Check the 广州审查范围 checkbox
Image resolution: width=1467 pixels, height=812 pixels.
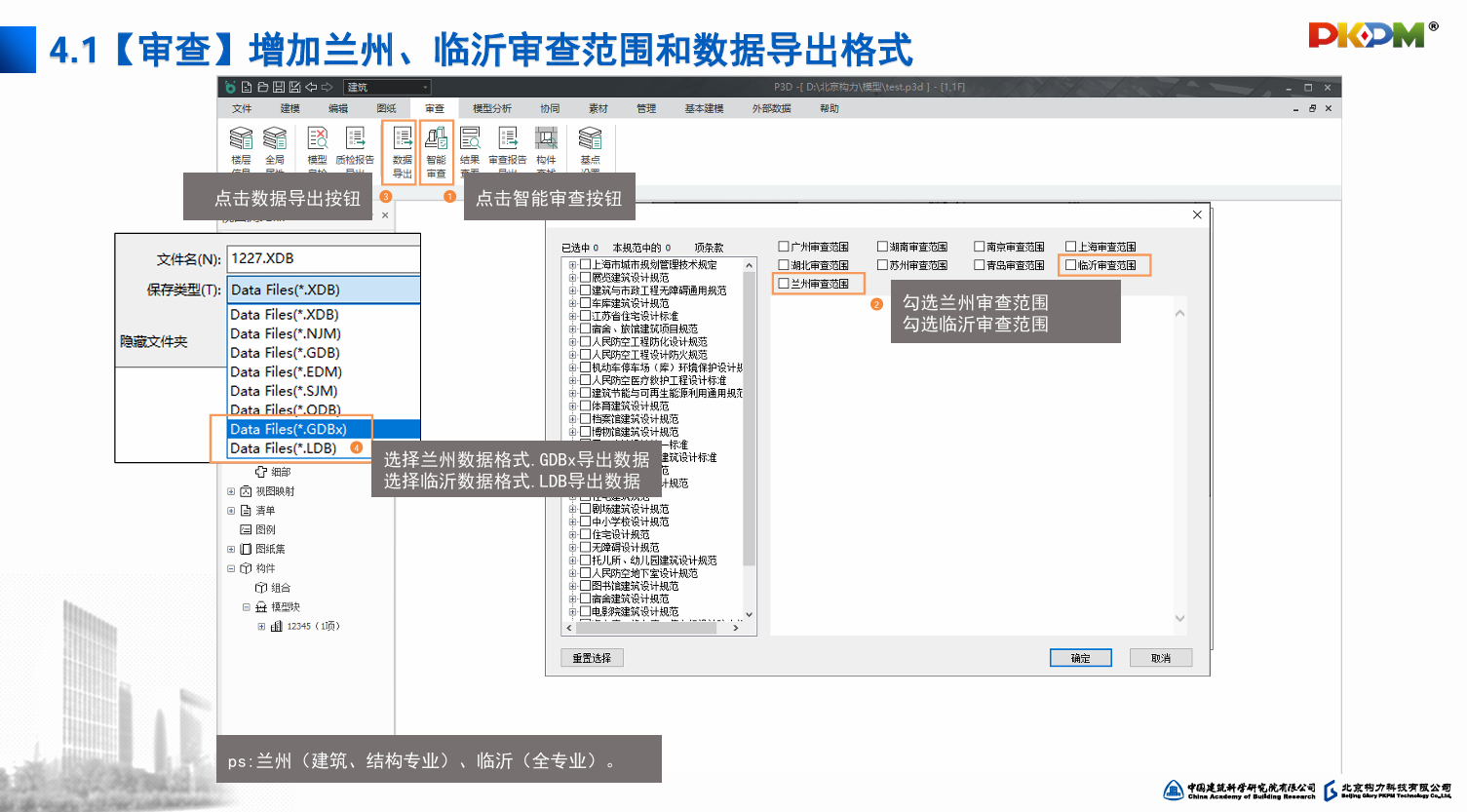point(784,247)
